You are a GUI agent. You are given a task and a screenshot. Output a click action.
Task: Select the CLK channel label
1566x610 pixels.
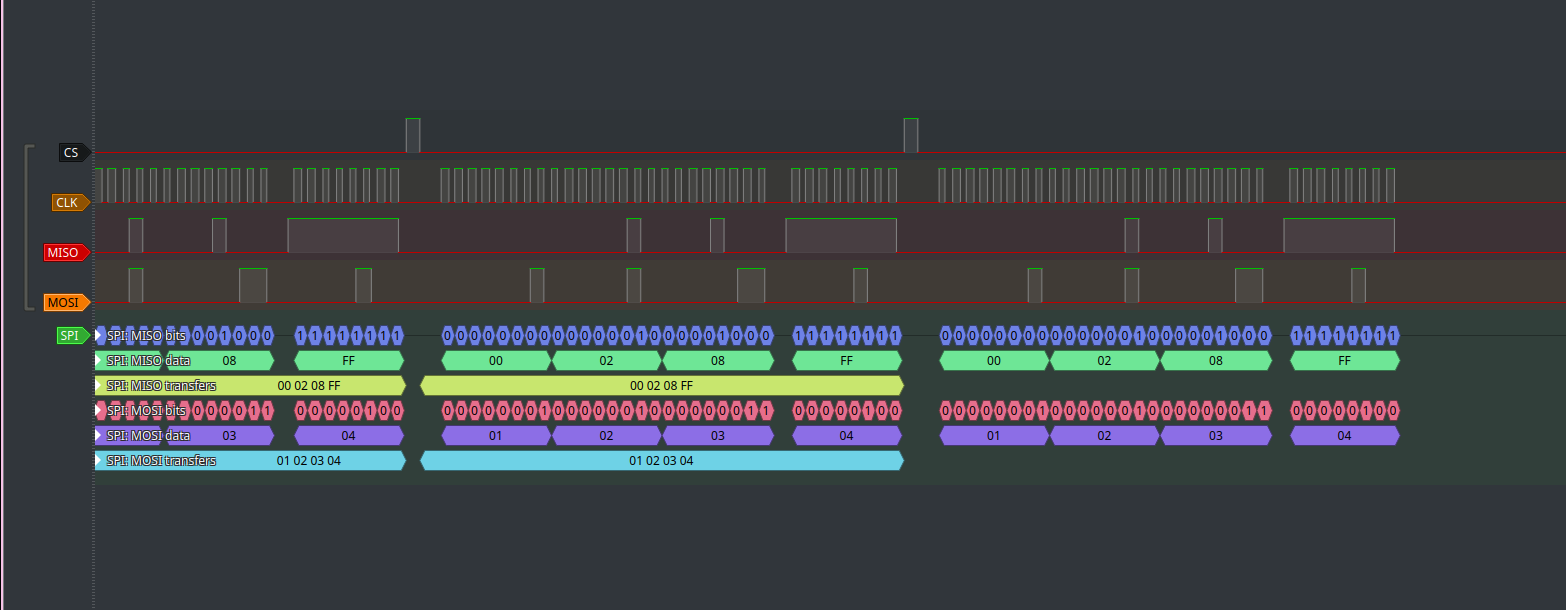[68, 203]
